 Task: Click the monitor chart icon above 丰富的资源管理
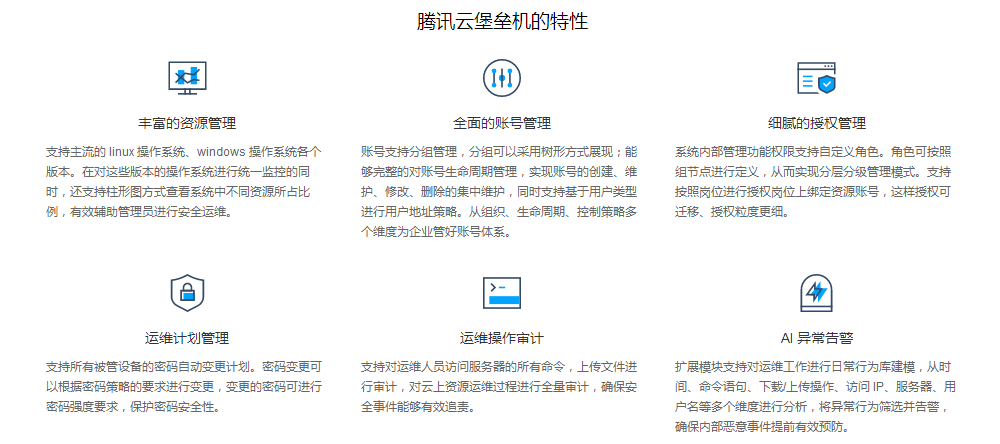coord(187,78)
